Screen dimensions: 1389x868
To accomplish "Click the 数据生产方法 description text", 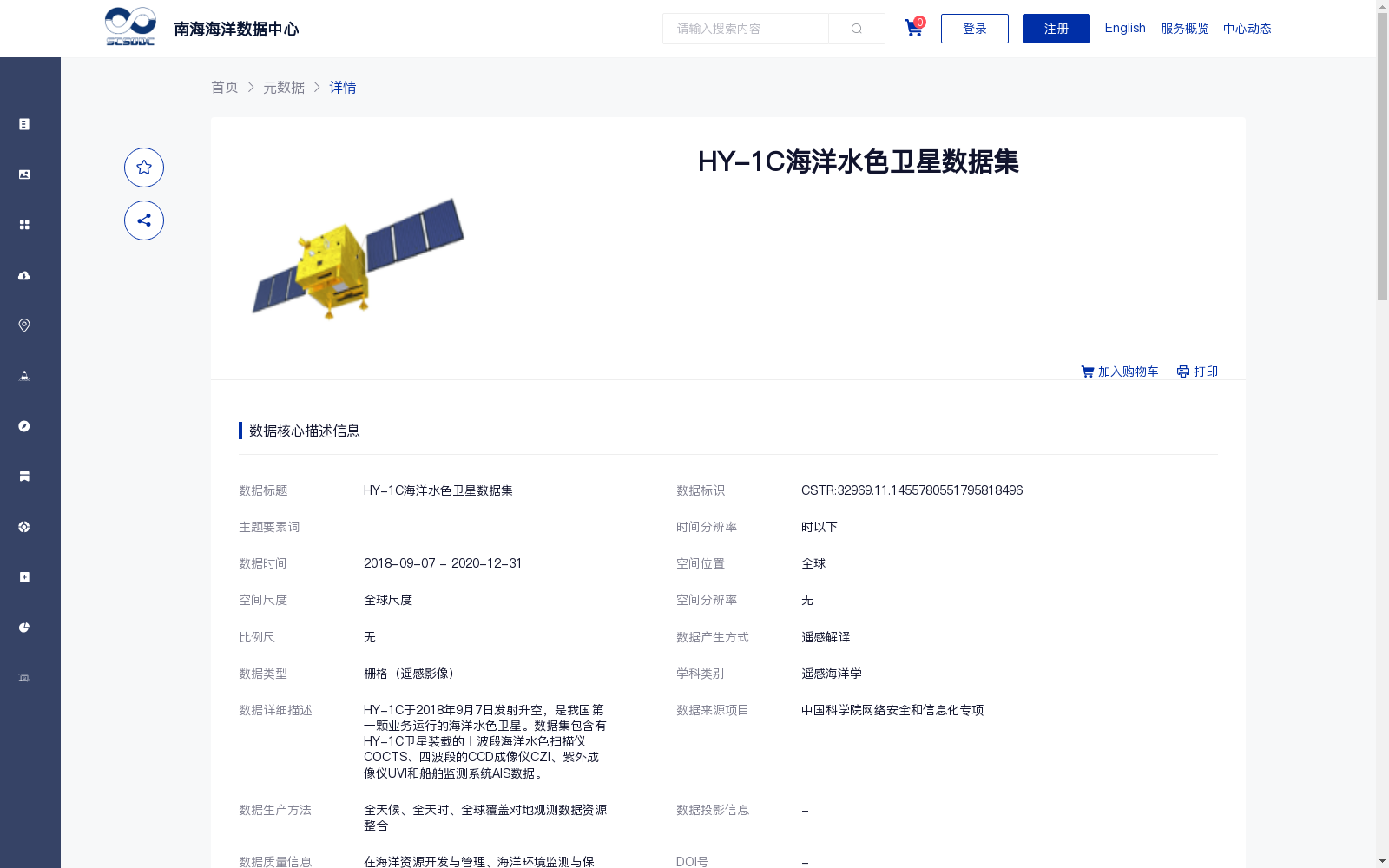I will point(485,818).
